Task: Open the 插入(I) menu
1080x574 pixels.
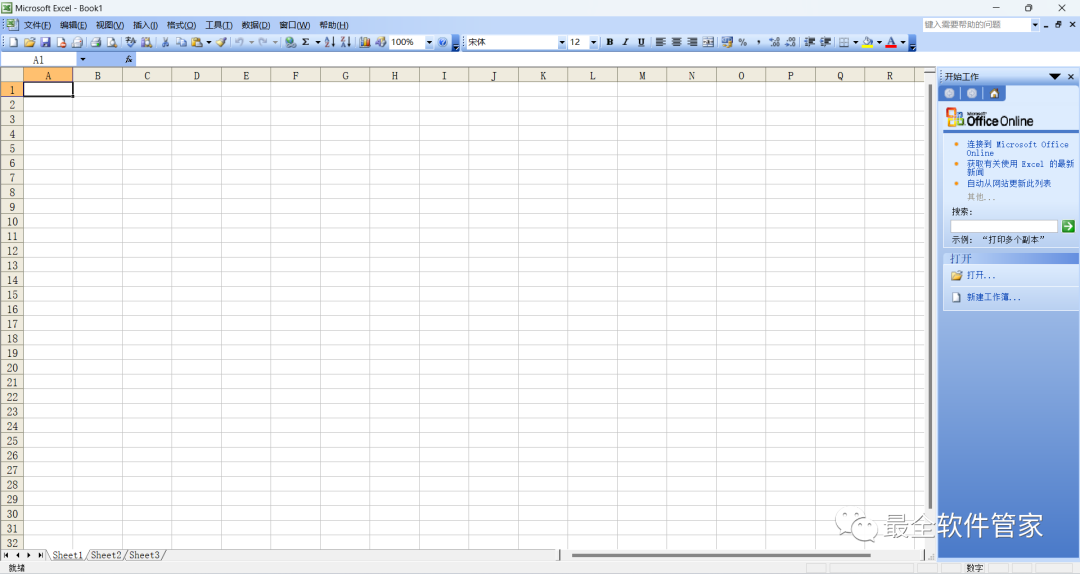Action: pyautogui.click(x=145, y=25)
